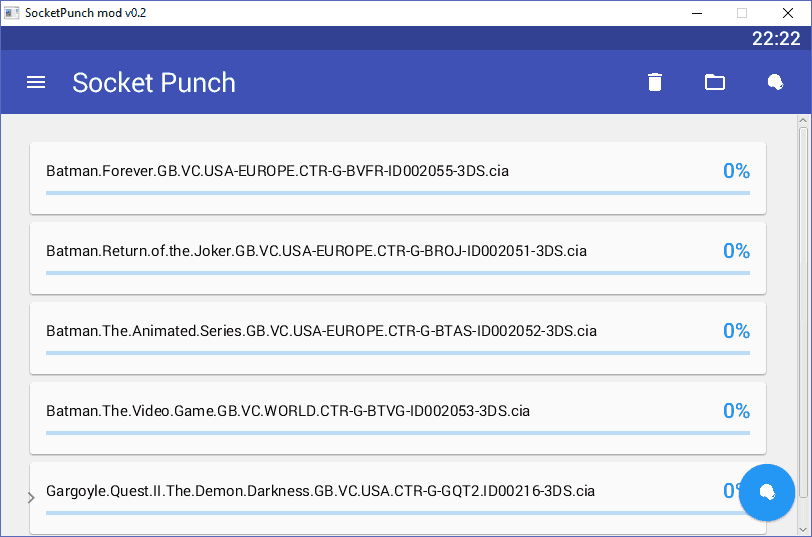Click Batman Forever progress bar
The height and width of the screenshot is (537, 812).
398,193
